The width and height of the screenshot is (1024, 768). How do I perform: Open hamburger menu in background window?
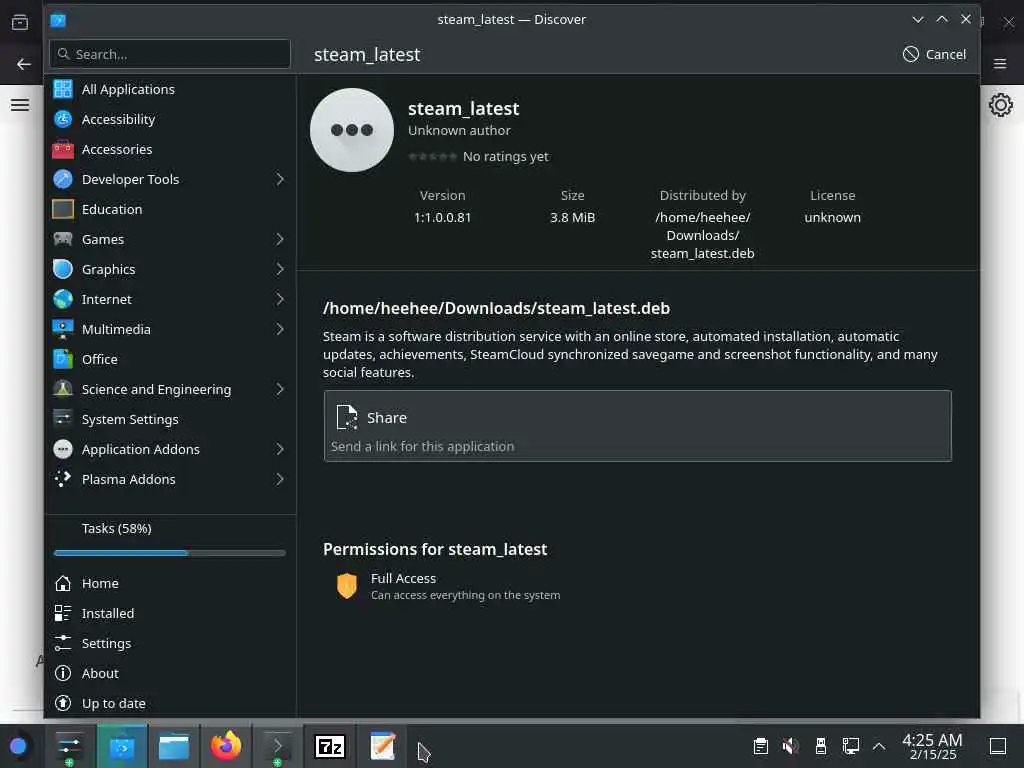coord(20,104)
